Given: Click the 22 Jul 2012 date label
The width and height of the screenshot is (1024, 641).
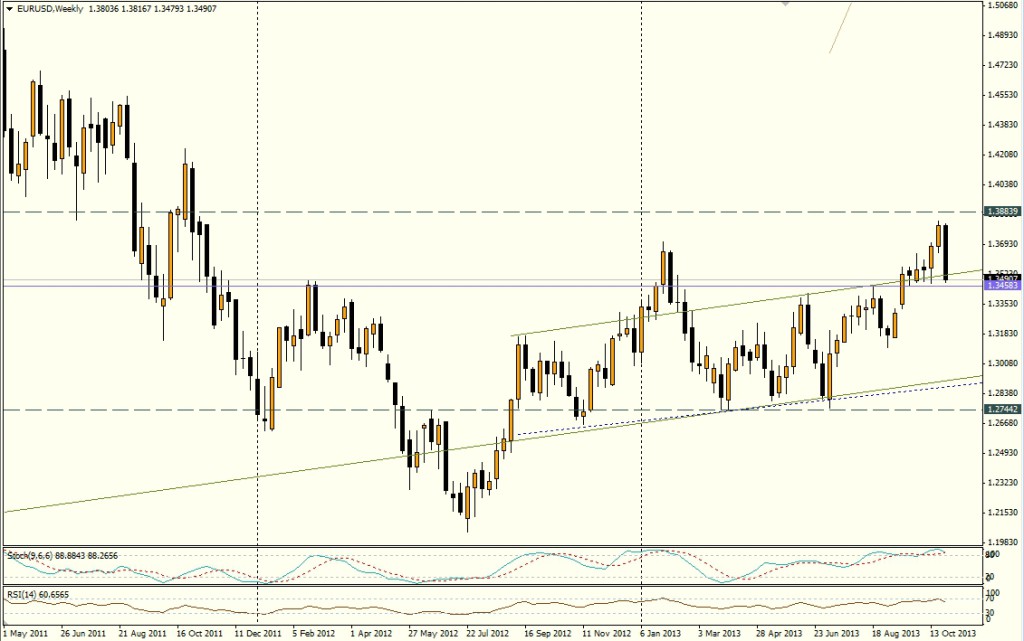Looking at the screenshot, I should (489, 633).
